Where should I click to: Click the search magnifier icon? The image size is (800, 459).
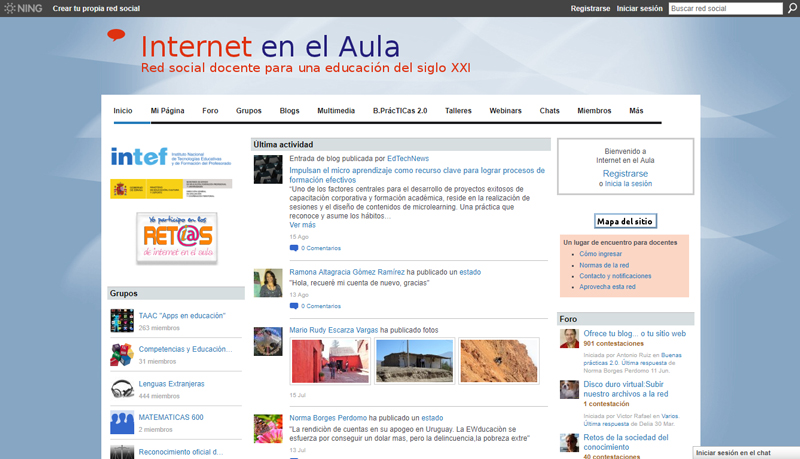[792, 8]
